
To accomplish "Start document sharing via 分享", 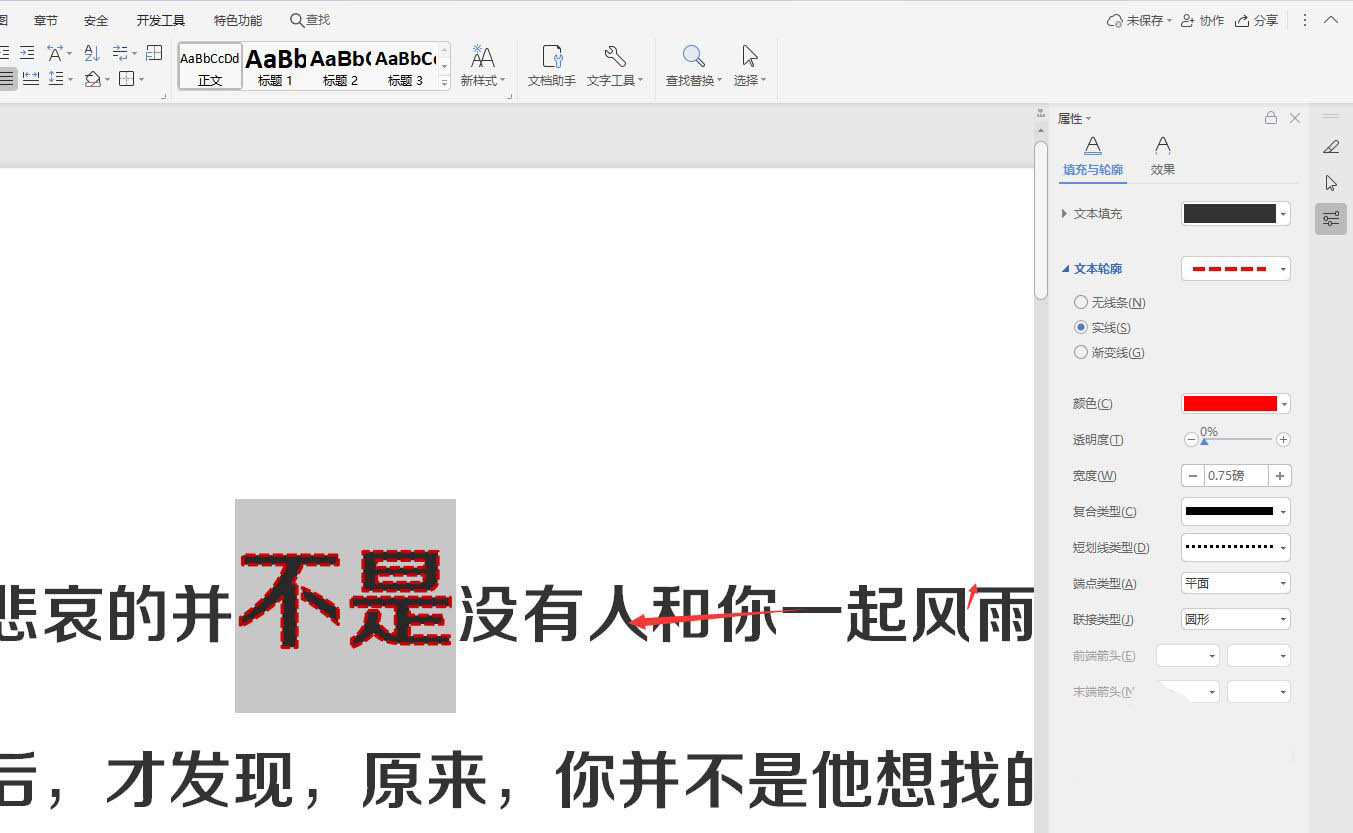I will click(1256, 20).
